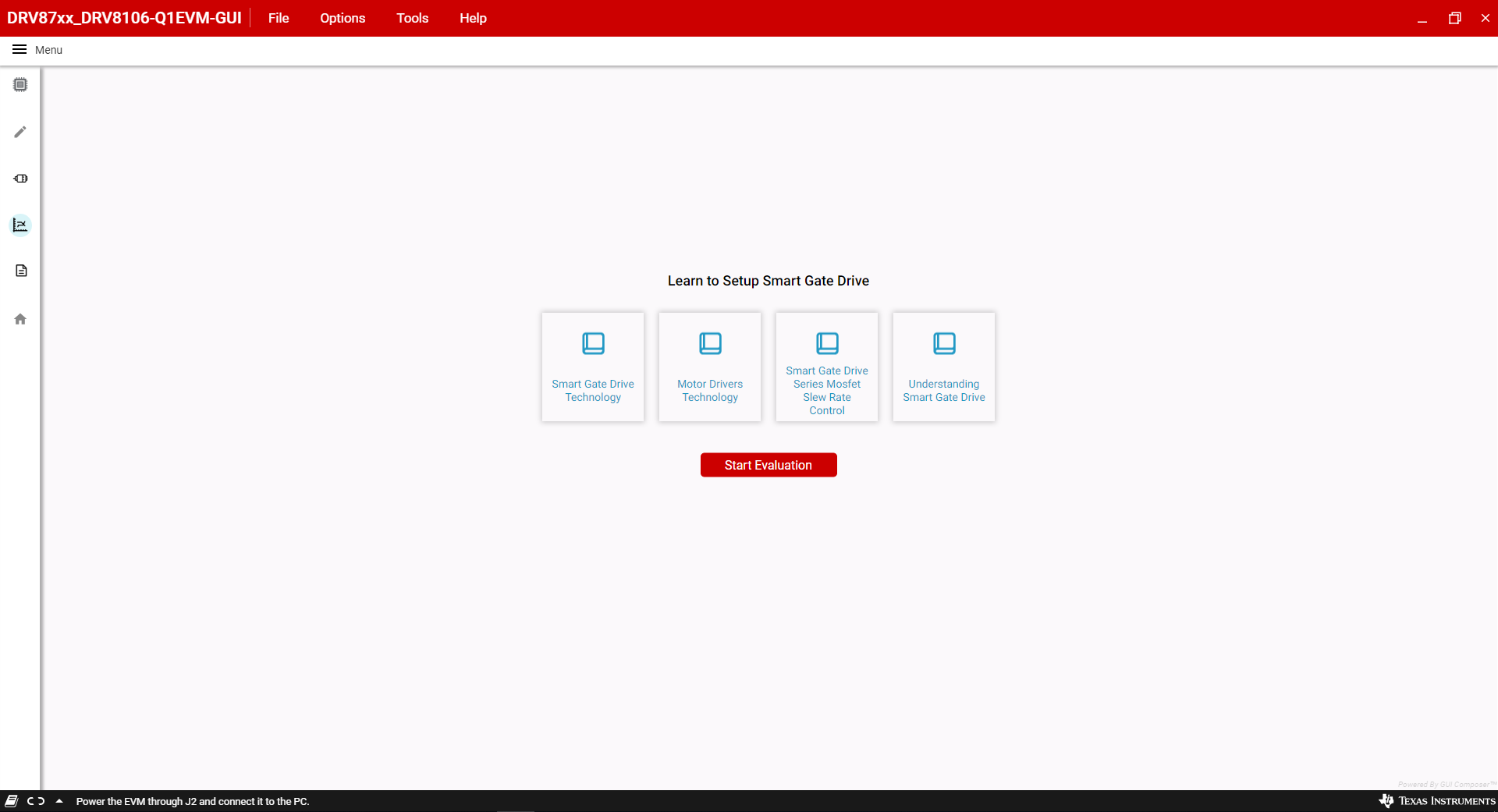Open the File menu
This screenshot has width=1498, height=812.
click(279, 18)
